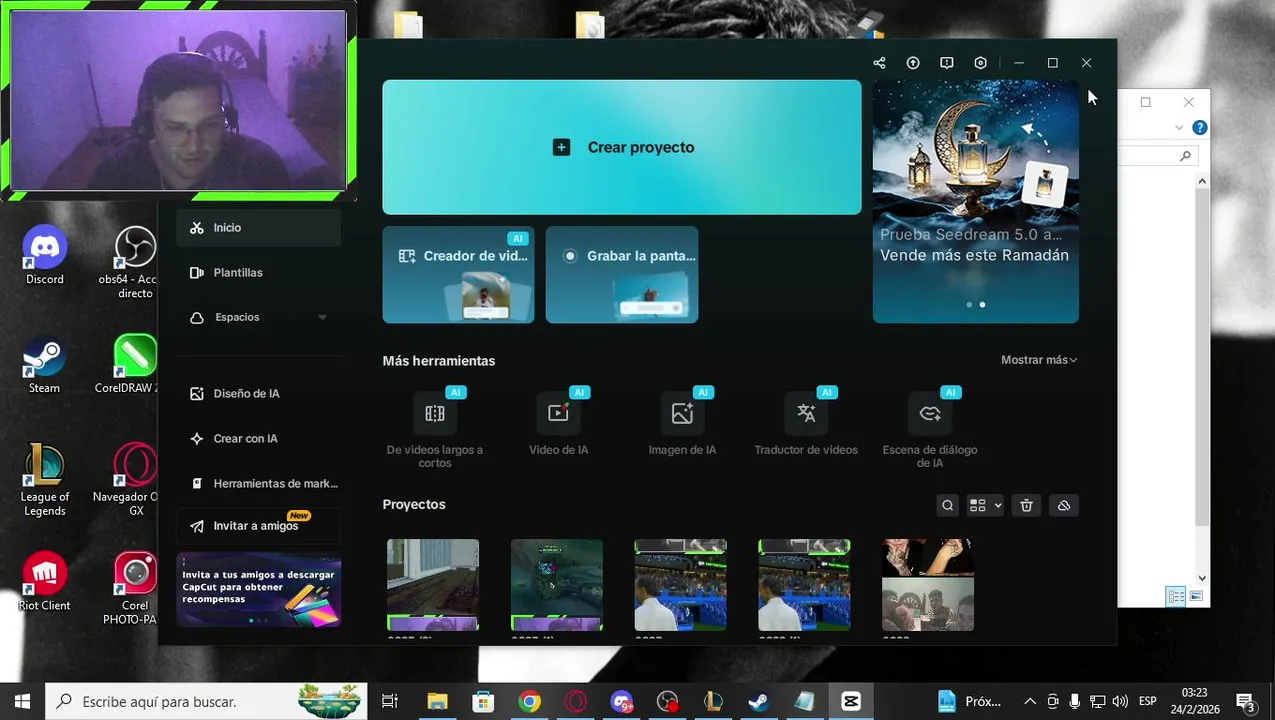
Task: Open the share icon in CapCut title bar
Action: (x=879, y=63)
